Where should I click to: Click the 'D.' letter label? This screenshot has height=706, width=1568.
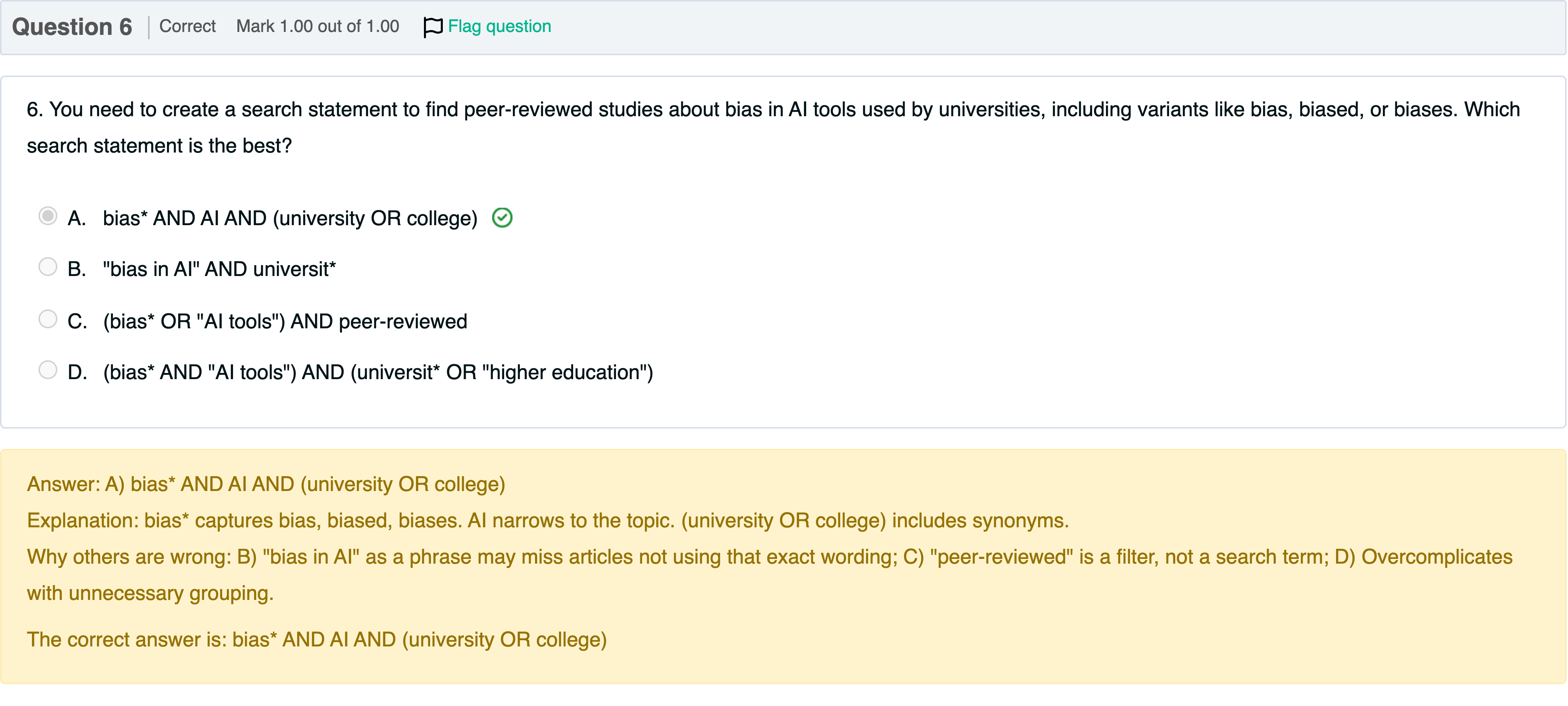click(x=77, y=372)
